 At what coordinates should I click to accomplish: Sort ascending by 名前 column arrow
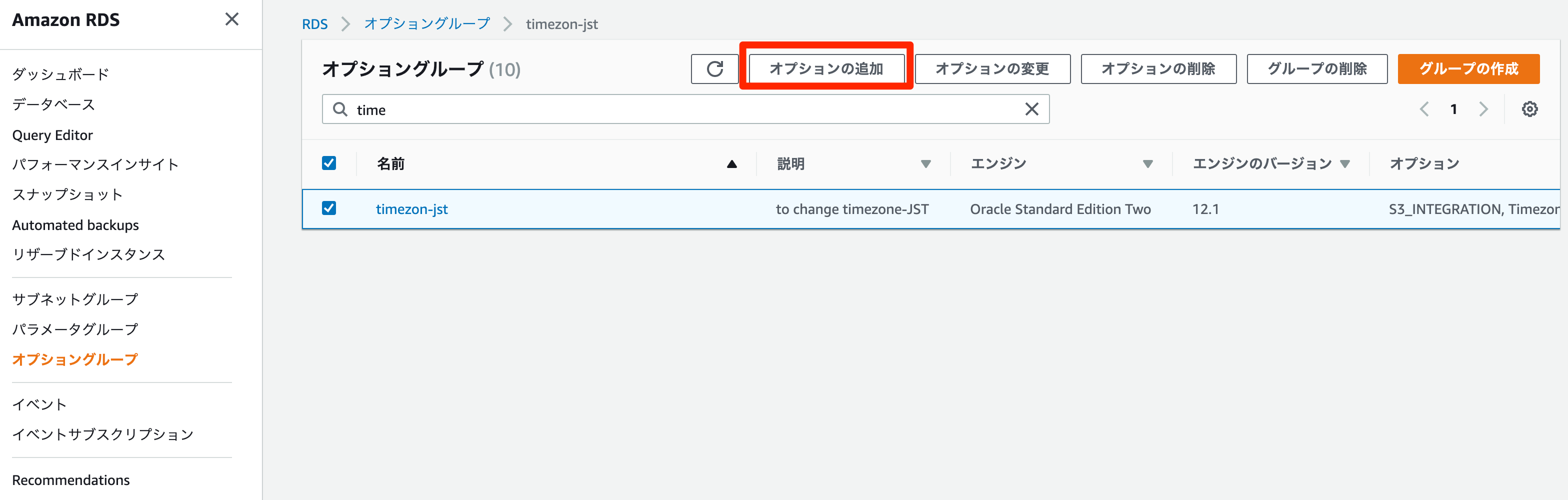tap(731, 164)
